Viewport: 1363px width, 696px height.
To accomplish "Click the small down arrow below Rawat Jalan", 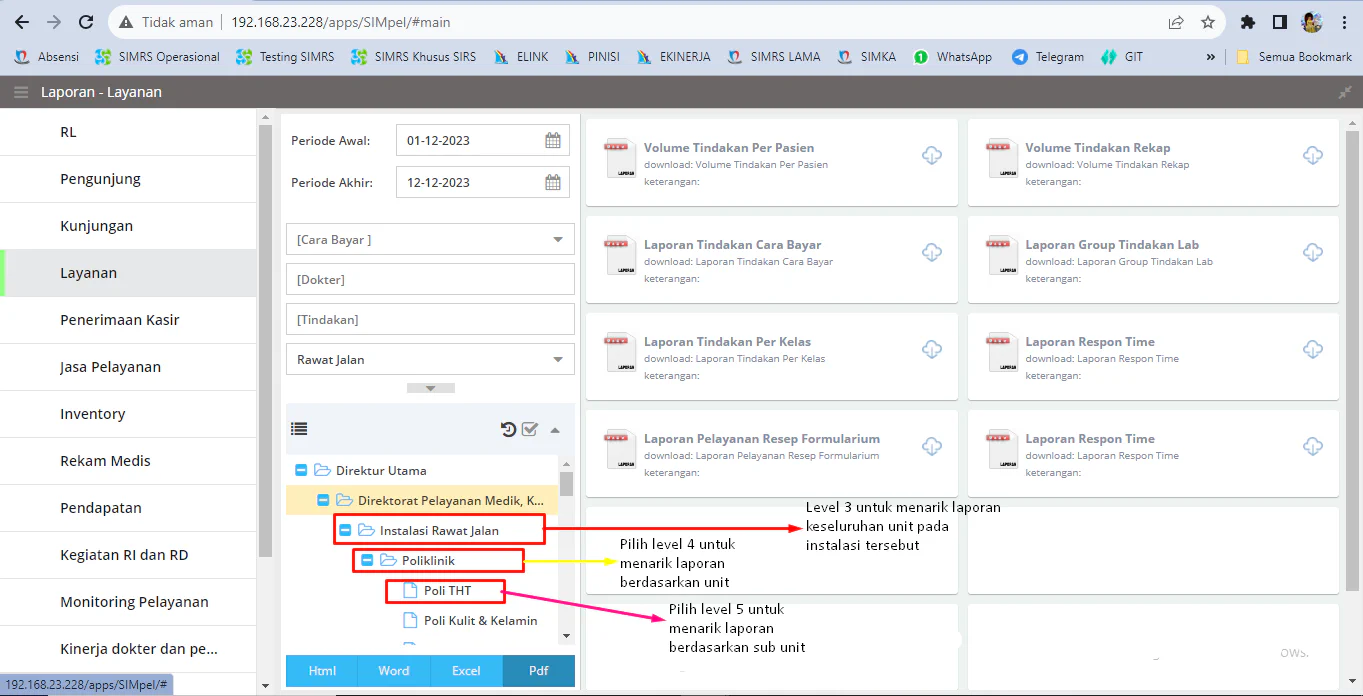I will 431,388.
